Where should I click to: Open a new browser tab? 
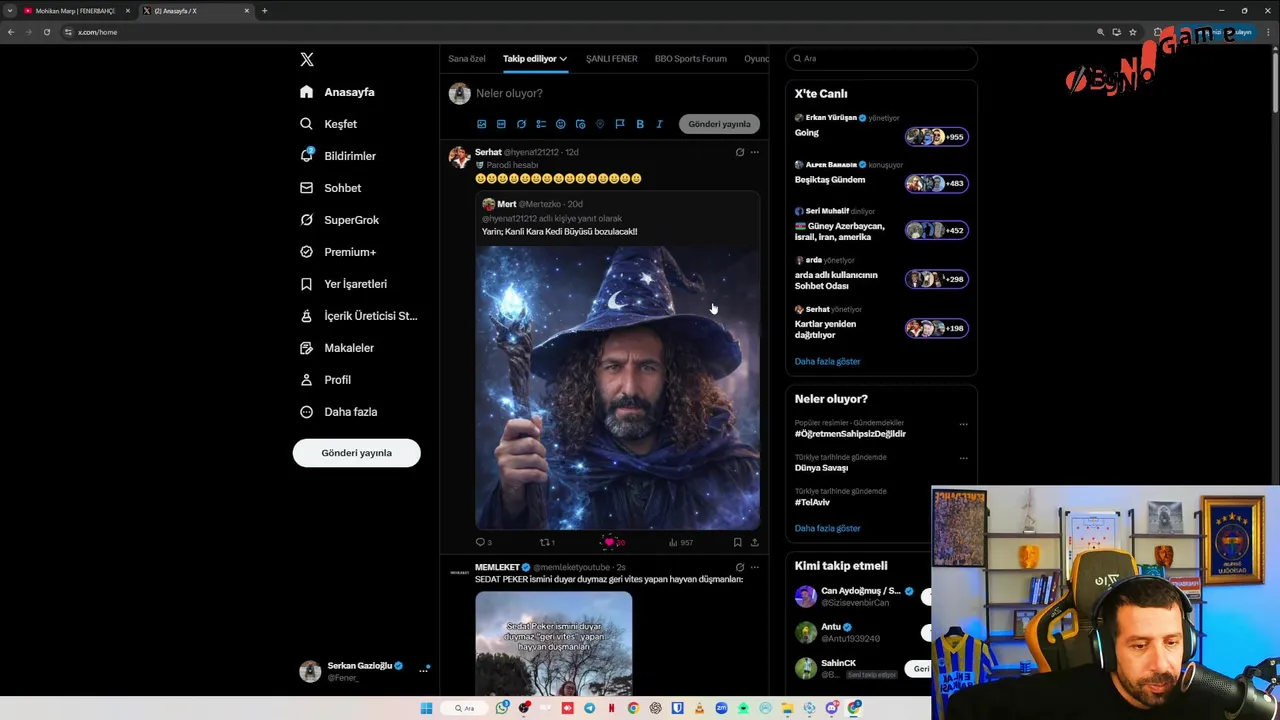click(264, 11)
